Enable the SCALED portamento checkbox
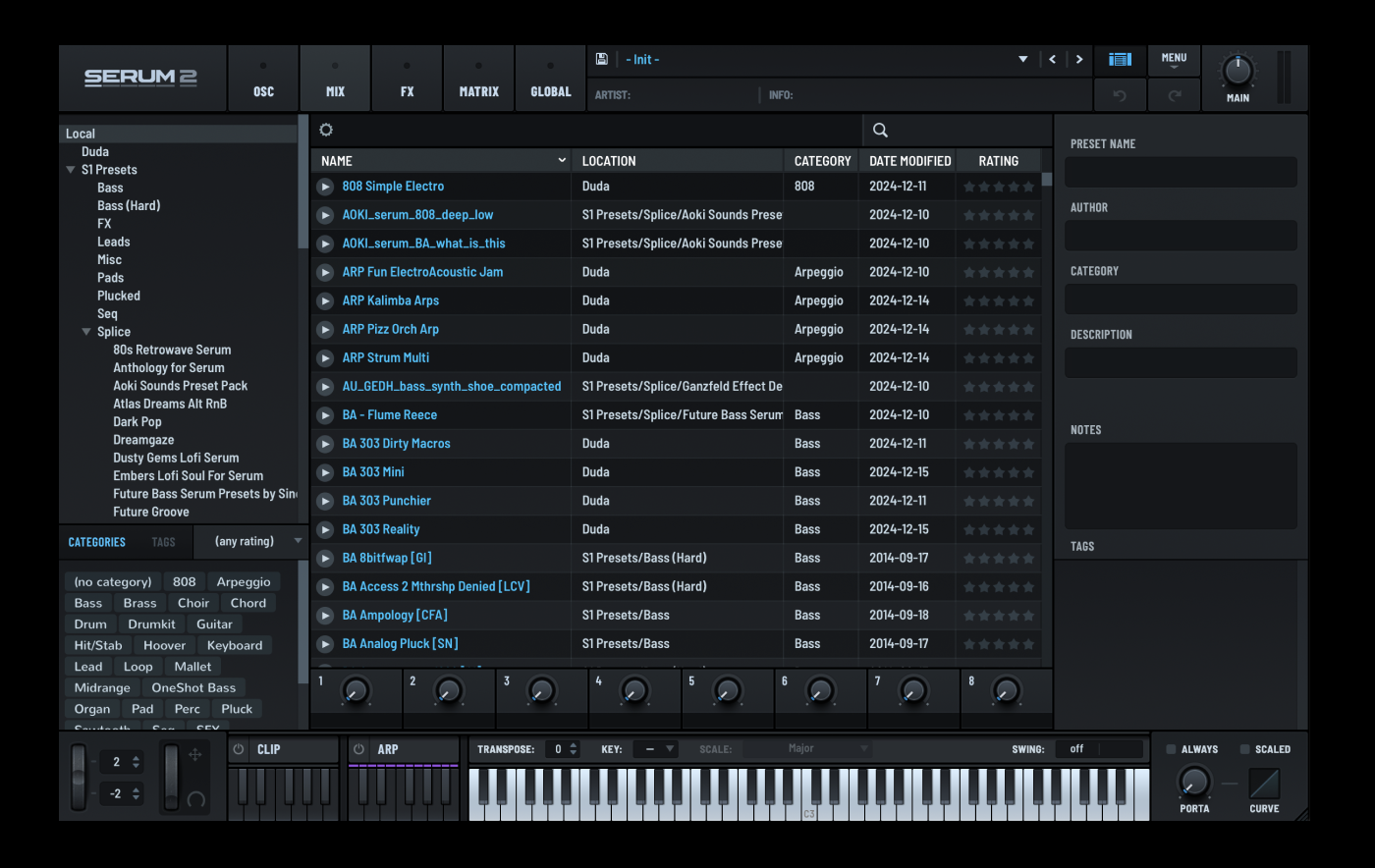The height and width of the screenshot is (868, 1375). tap(1244, 749)
